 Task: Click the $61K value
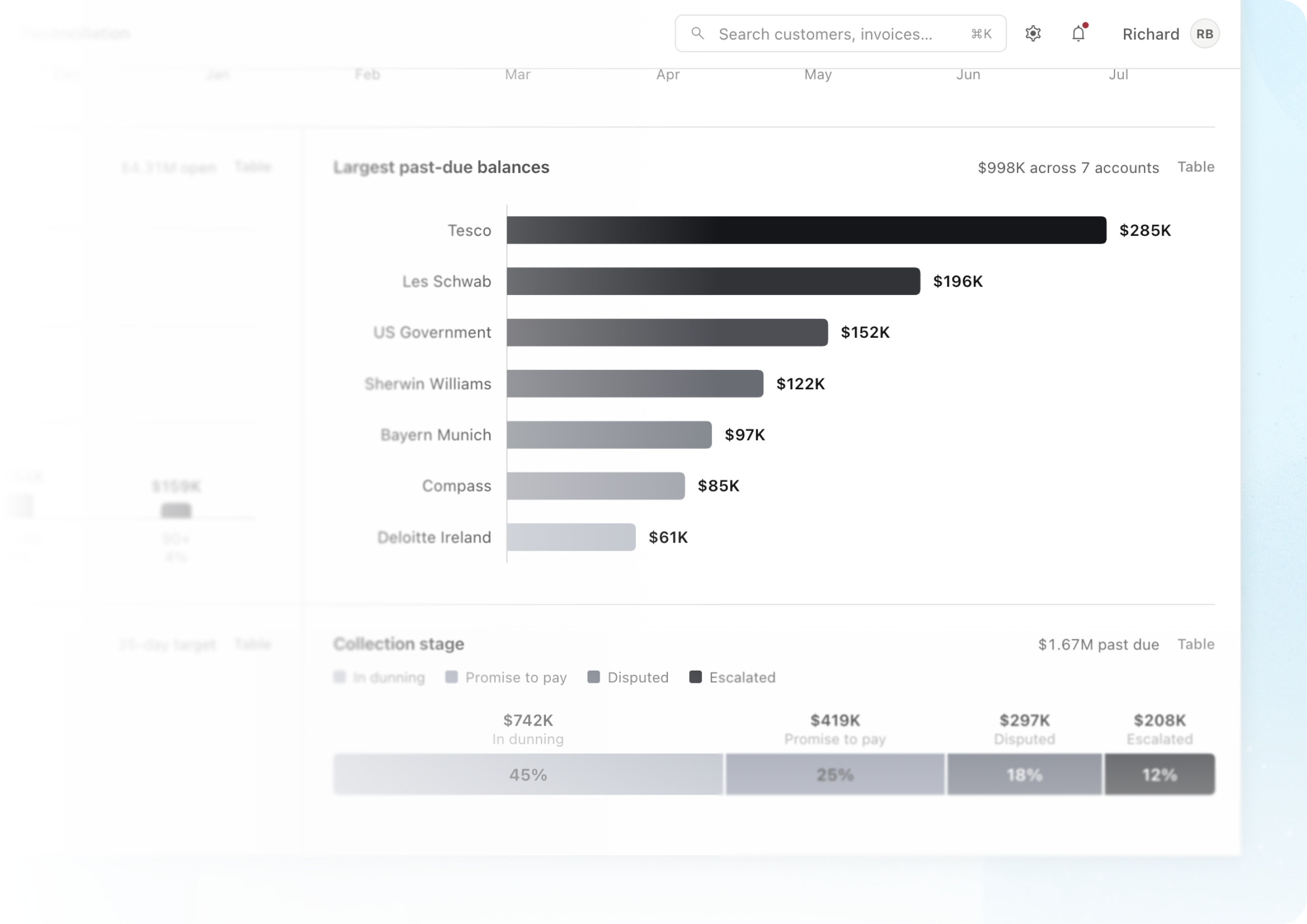pyautogui.click(x=668, y=537)
